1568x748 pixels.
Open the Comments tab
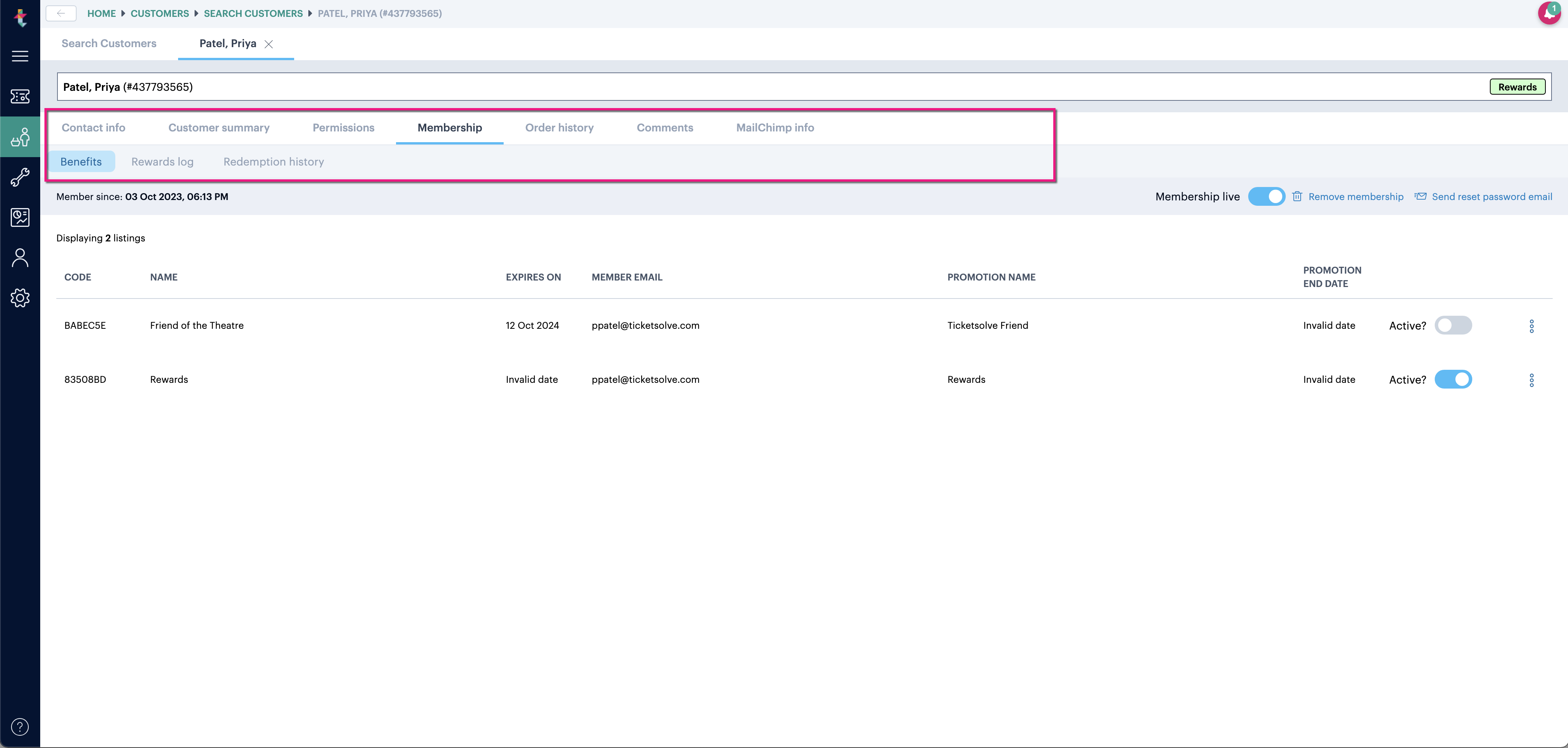pos(665,127)
